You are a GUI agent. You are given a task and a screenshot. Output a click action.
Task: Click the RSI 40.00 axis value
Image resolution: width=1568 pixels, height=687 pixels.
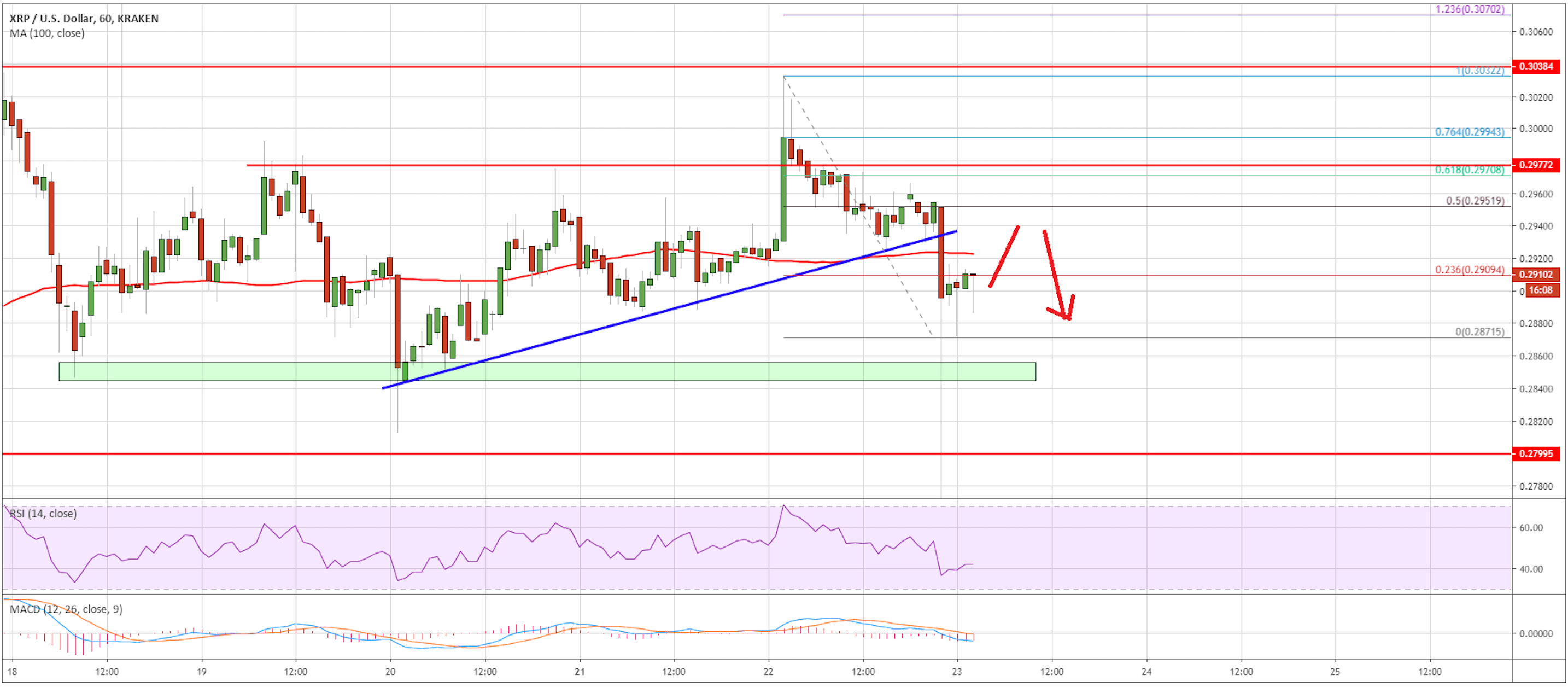tap(1531, 569)
